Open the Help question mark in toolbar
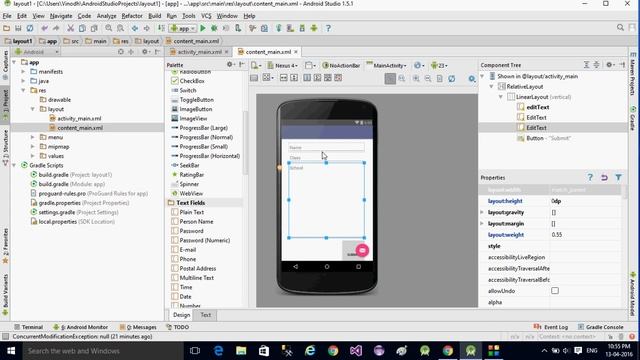The image size is (640, 360). pos(328,28)
